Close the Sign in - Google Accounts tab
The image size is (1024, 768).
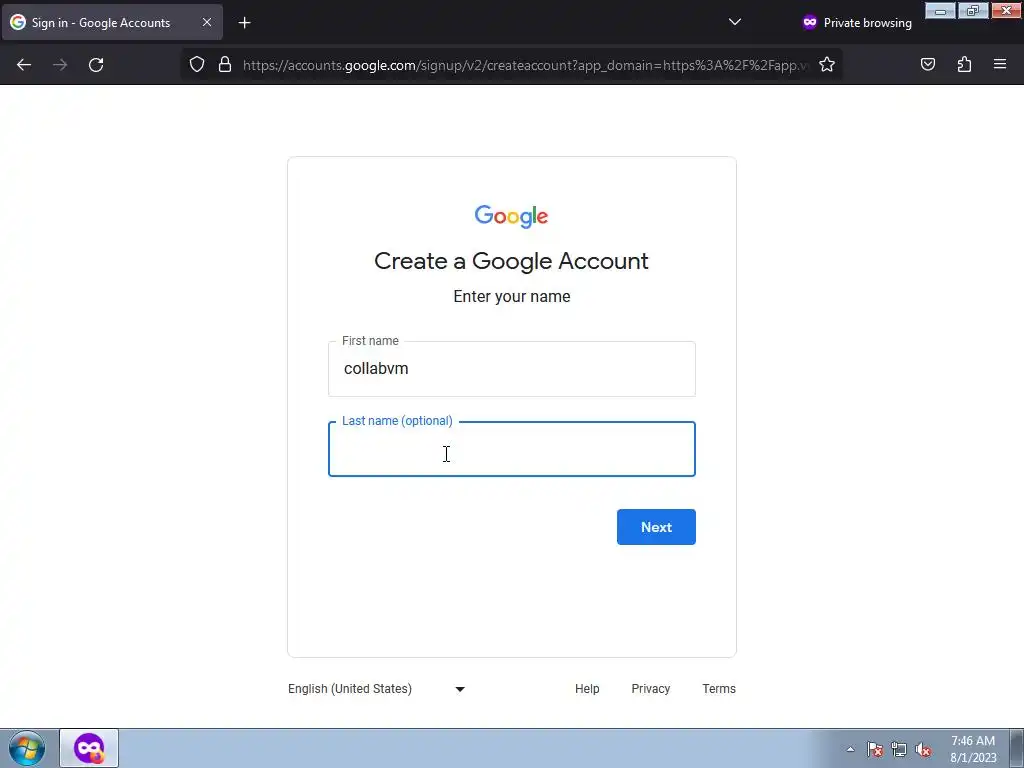point(206,22)
